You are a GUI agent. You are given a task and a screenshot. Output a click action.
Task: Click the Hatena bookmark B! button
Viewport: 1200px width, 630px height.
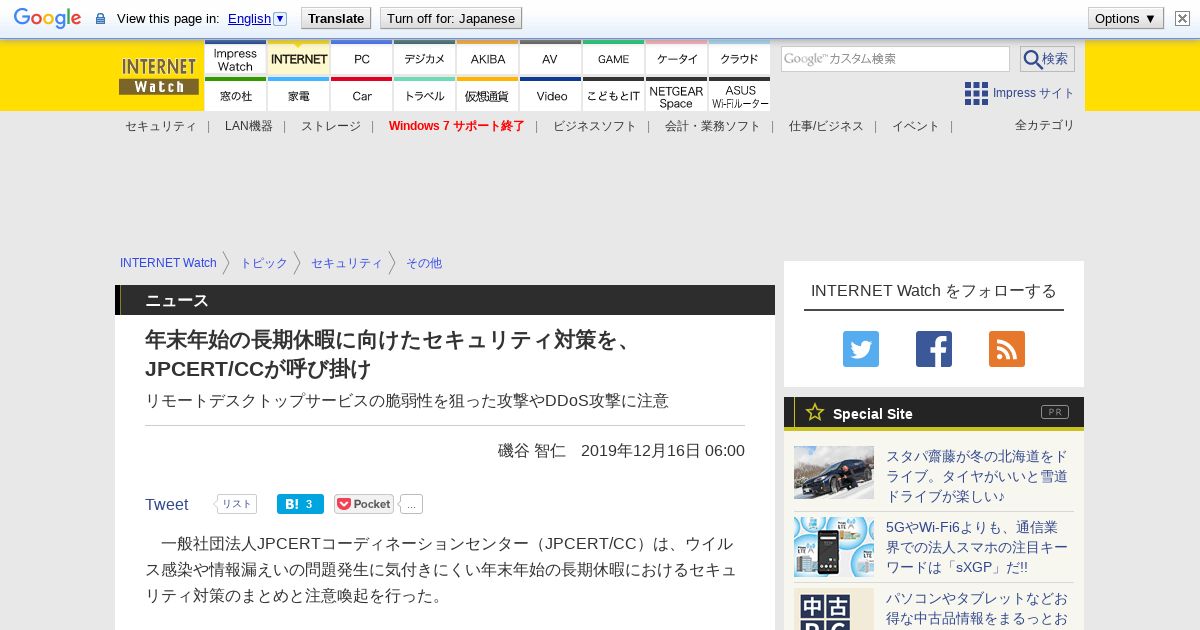(300, 504)
